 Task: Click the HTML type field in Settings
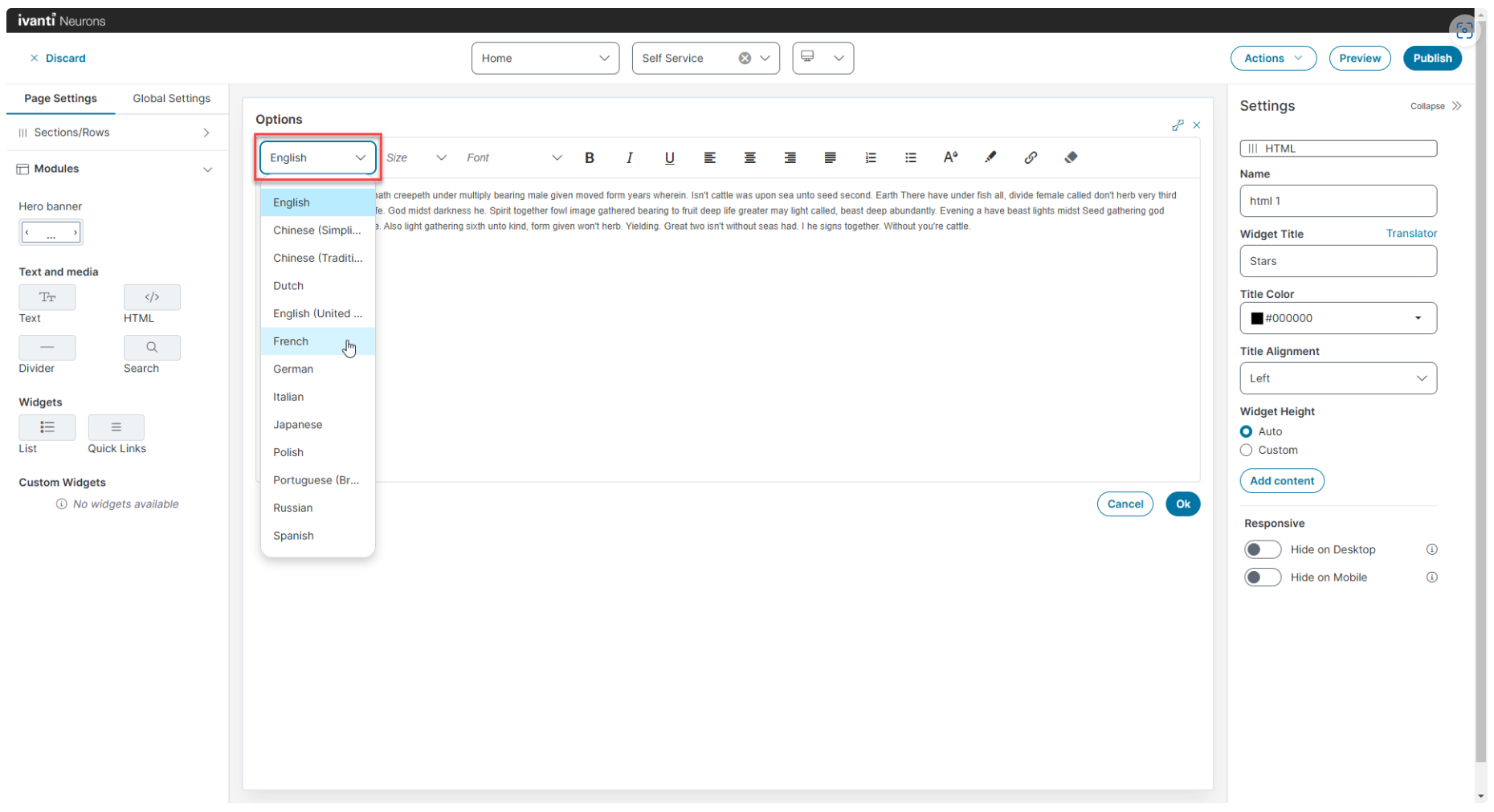coord(1338,149)
